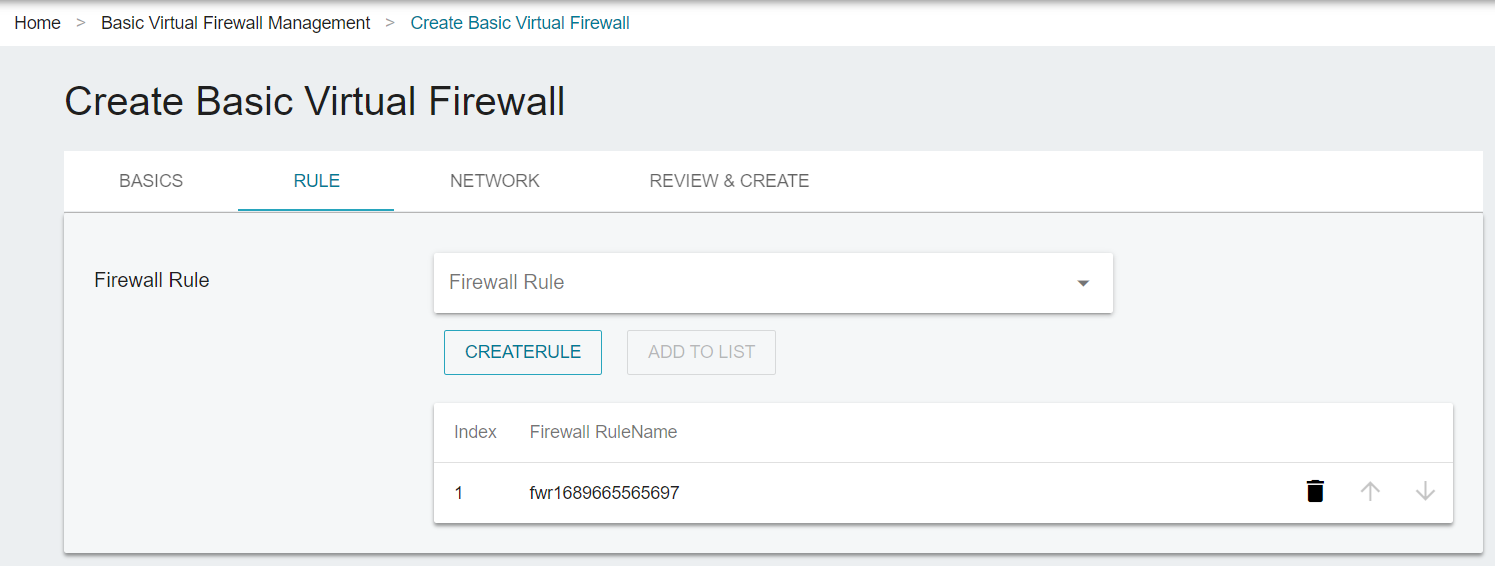Image resolution: width=1495 pixels, height=566 pixels.
Task: Click the Index column header
Action: (x=475, y=432)
